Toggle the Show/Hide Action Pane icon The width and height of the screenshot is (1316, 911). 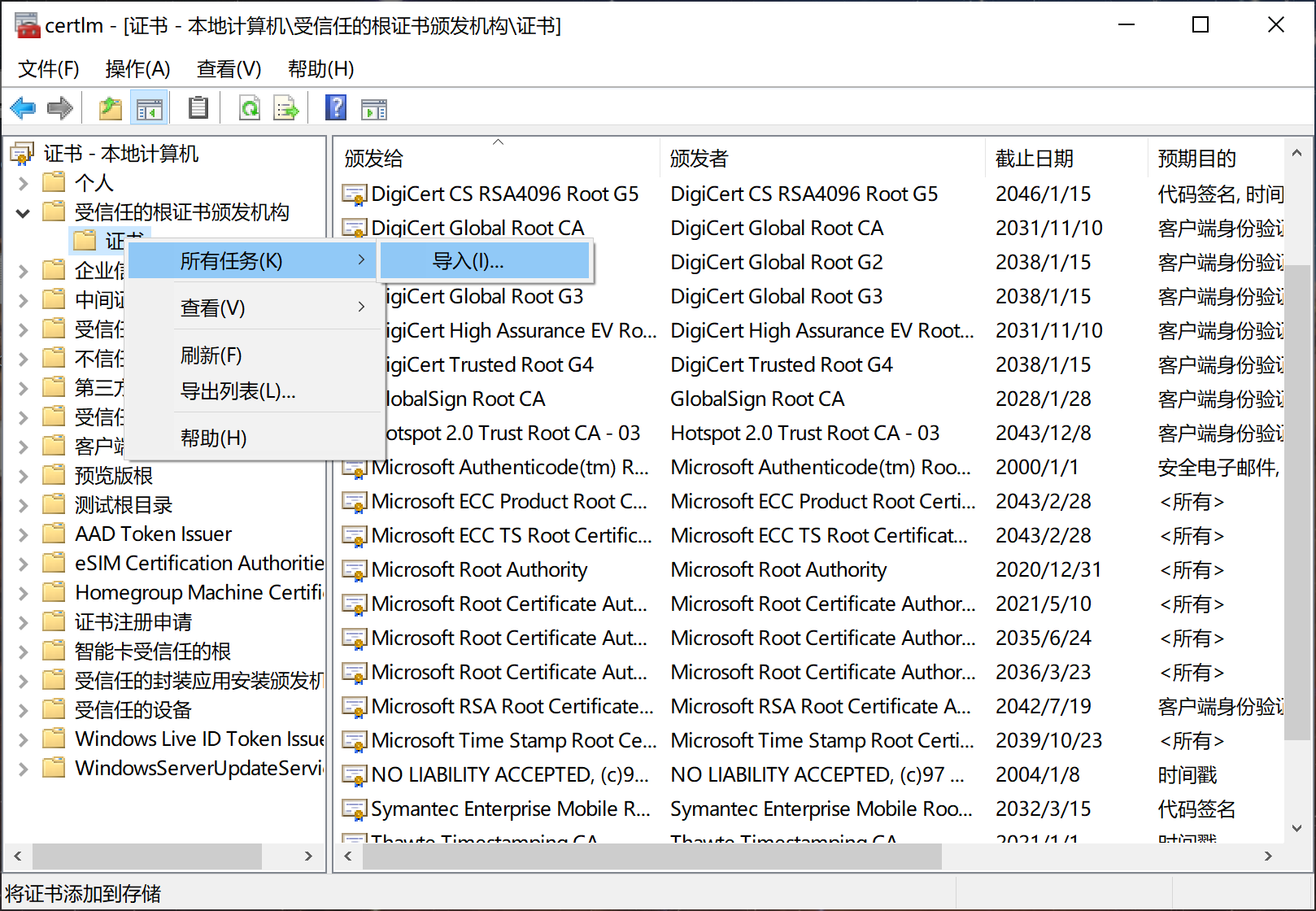tap(374, 107)
